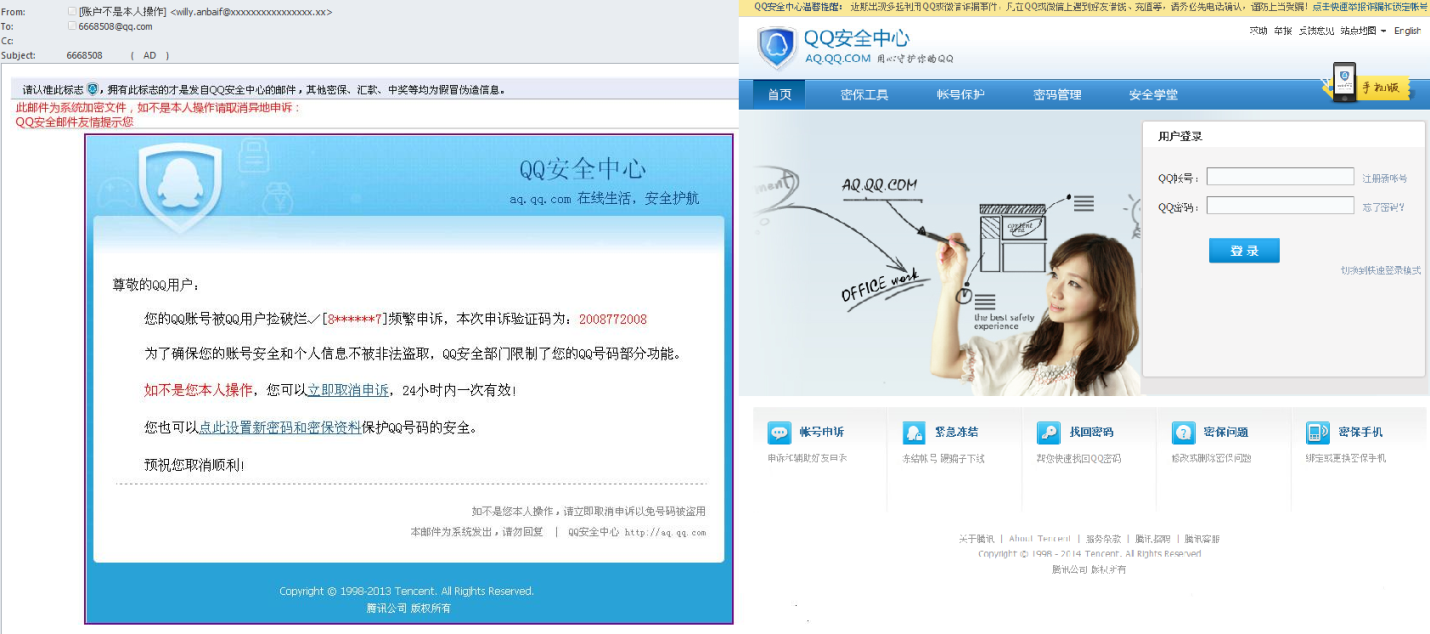Viewport: 1430px width, 634px height.
Task: Open the 帐号保护 navigation tab
Action: click(x=960, y=95)
